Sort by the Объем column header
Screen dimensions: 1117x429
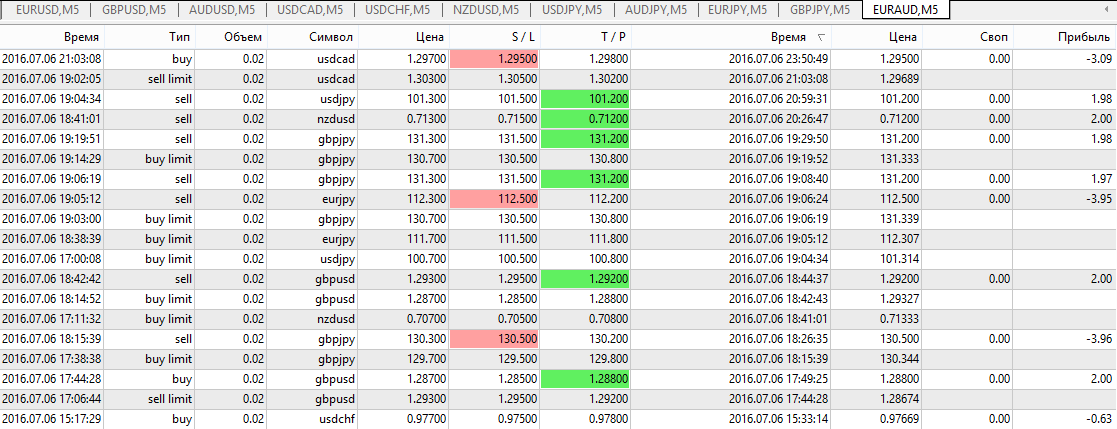click(243, 38)
